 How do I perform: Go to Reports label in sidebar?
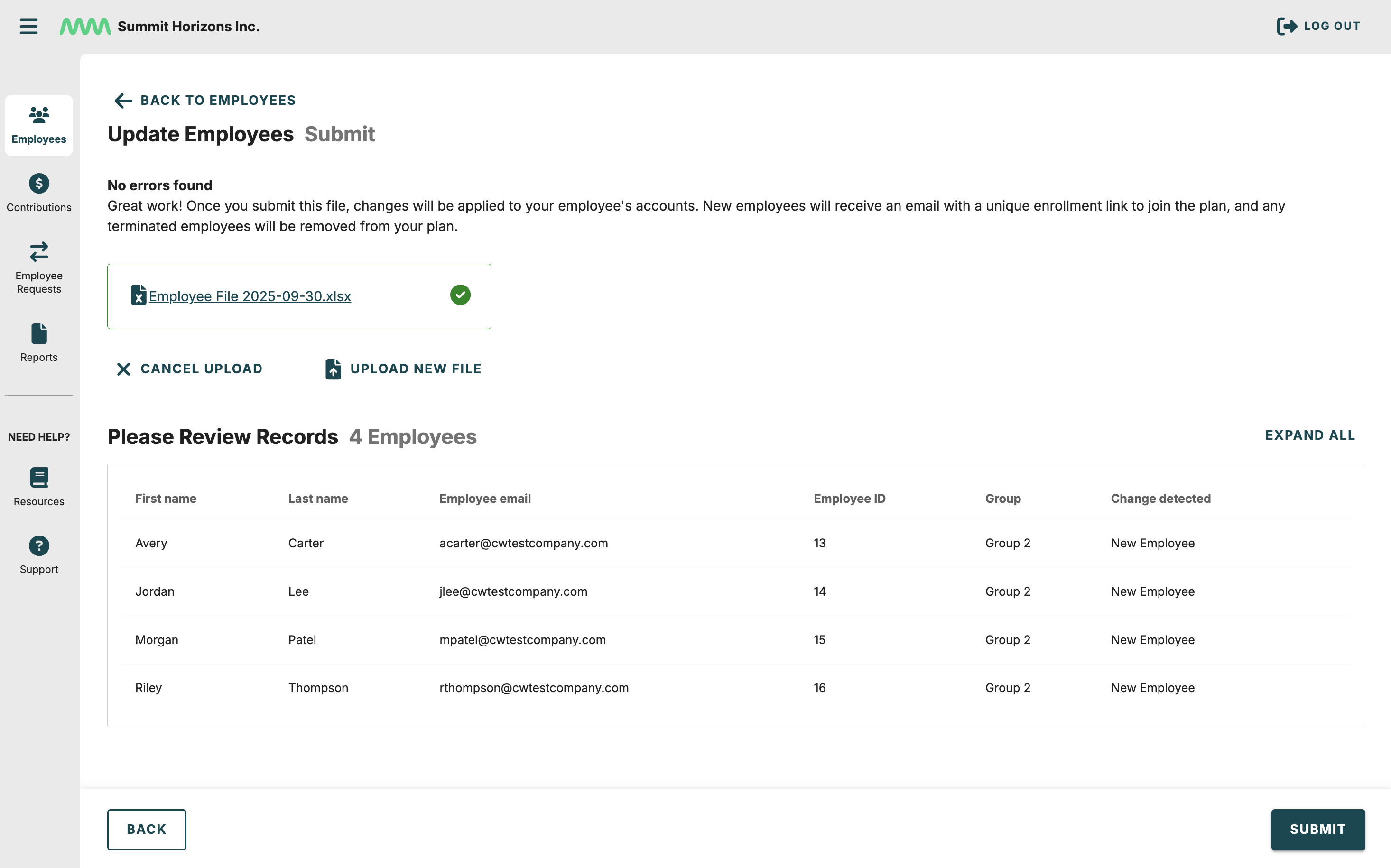click(x=39, y=358)
